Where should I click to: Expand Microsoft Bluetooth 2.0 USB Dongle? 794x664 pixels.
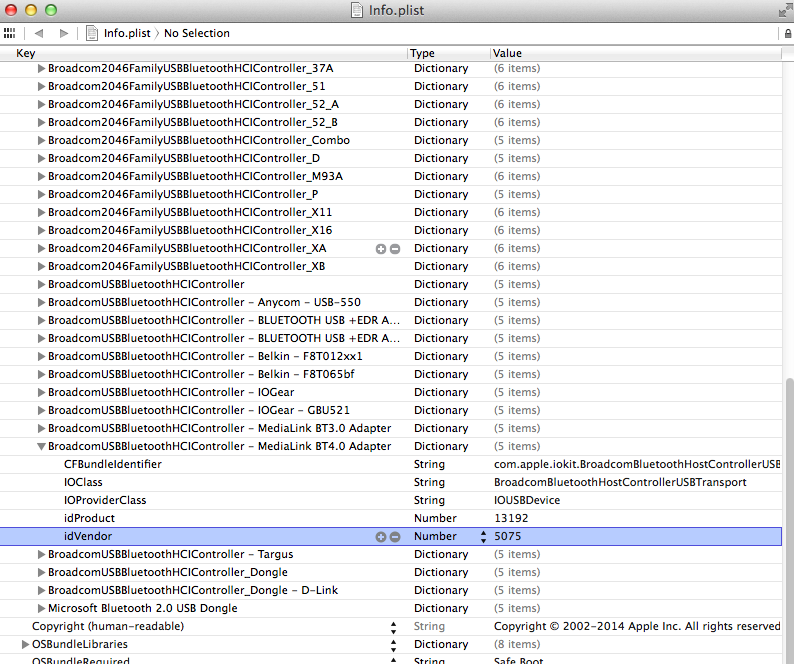click(42, 608)
